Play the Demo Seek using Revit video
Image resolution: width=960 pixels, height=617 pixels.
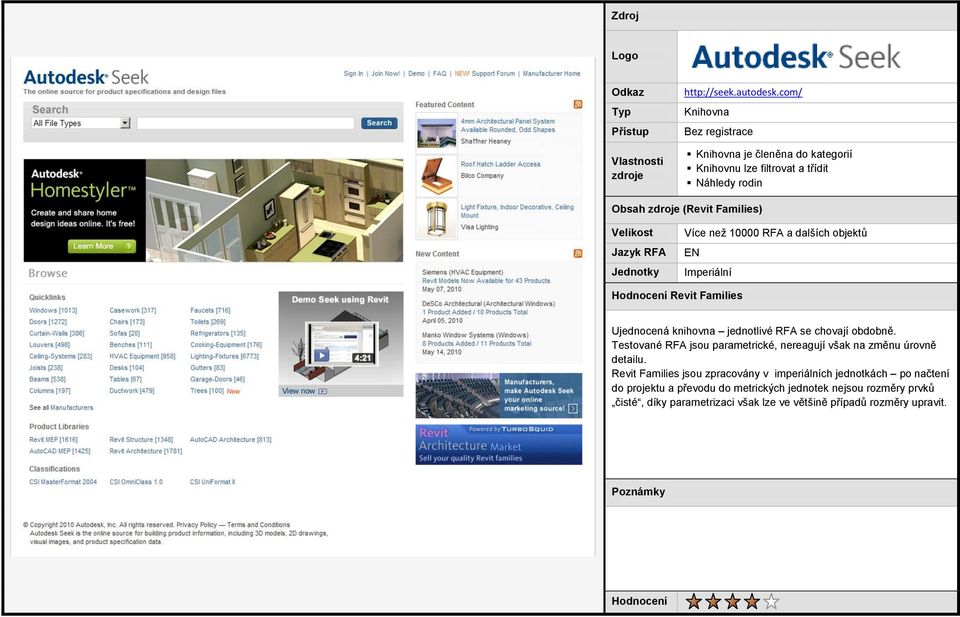pos(322,356)
